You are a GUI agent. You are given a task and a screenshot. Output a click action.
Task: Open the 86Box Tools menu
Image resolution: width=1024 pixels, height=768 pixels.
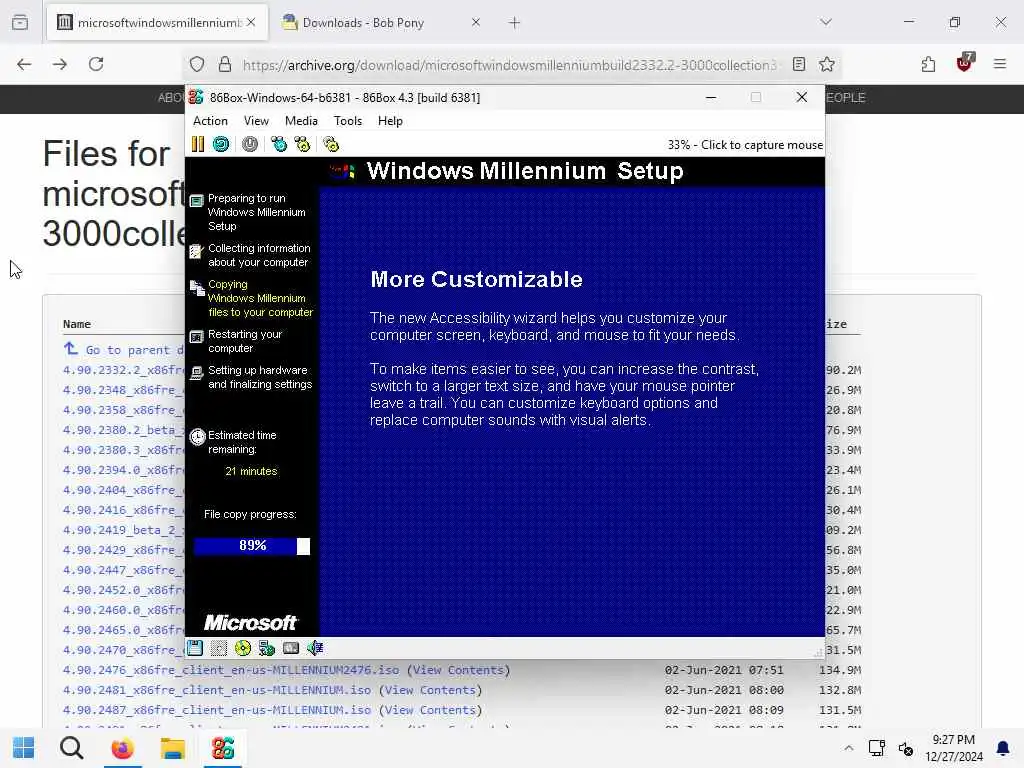point(347,121)
